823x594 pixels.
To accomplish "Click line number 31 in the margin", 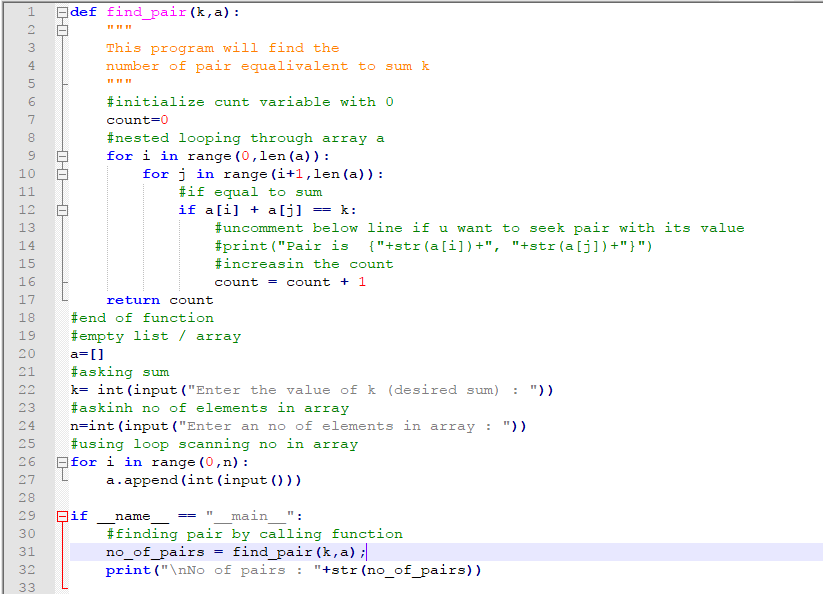I will coord(27,552).
